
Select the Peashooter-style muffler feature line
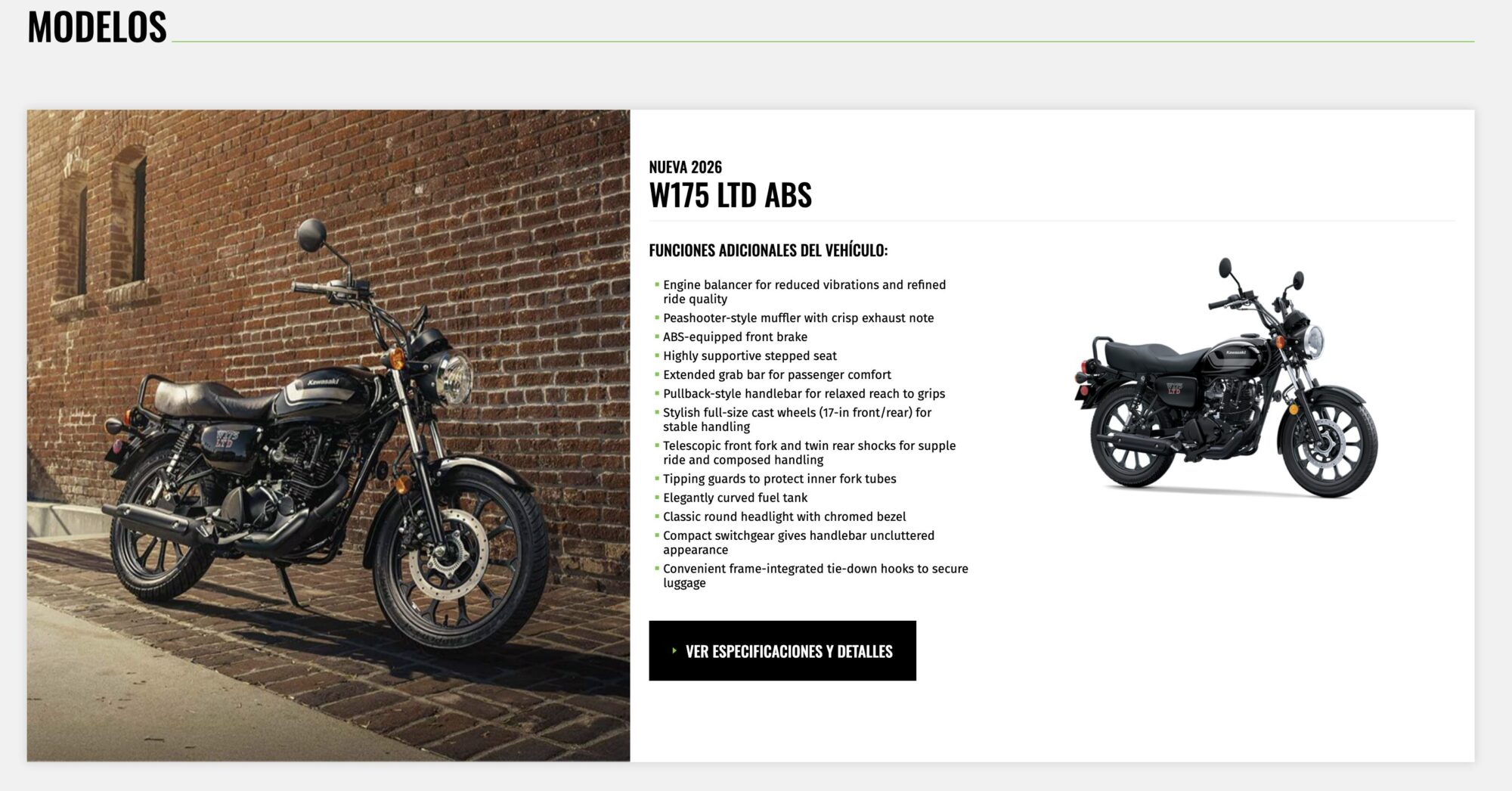(x=798, y=318)
